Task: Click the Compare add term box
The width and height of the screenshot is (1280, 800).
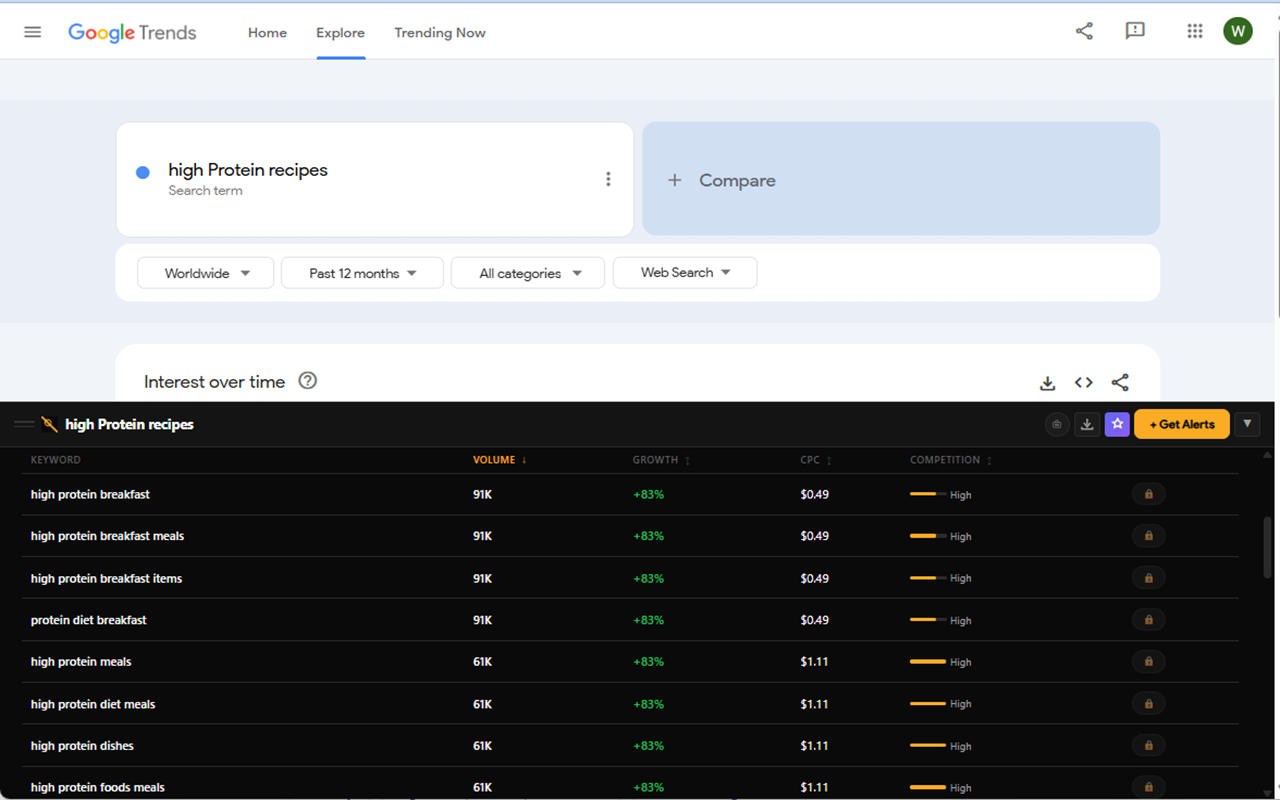Action: click(901, 179)
